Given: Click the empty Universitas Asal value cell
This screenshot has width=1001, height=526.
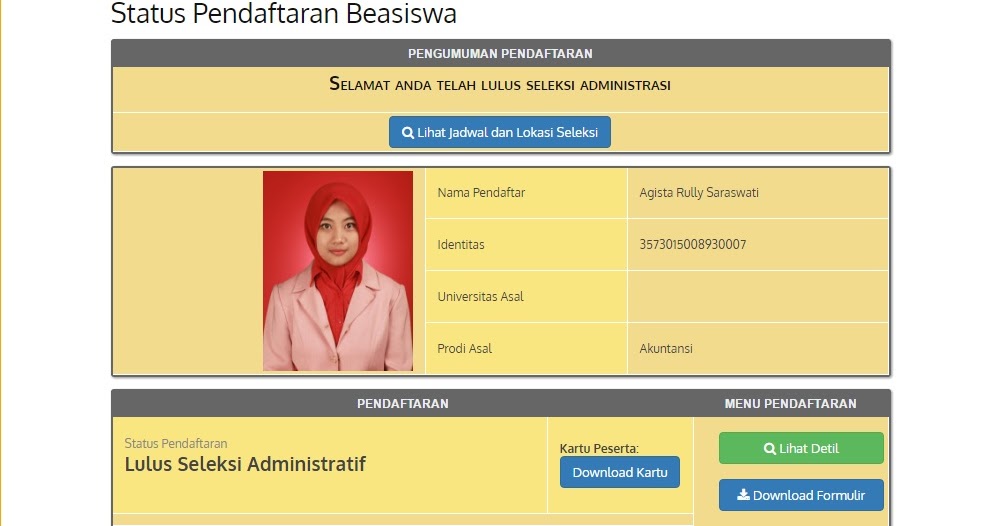Looking at the screenshot, I should [758, 297].
